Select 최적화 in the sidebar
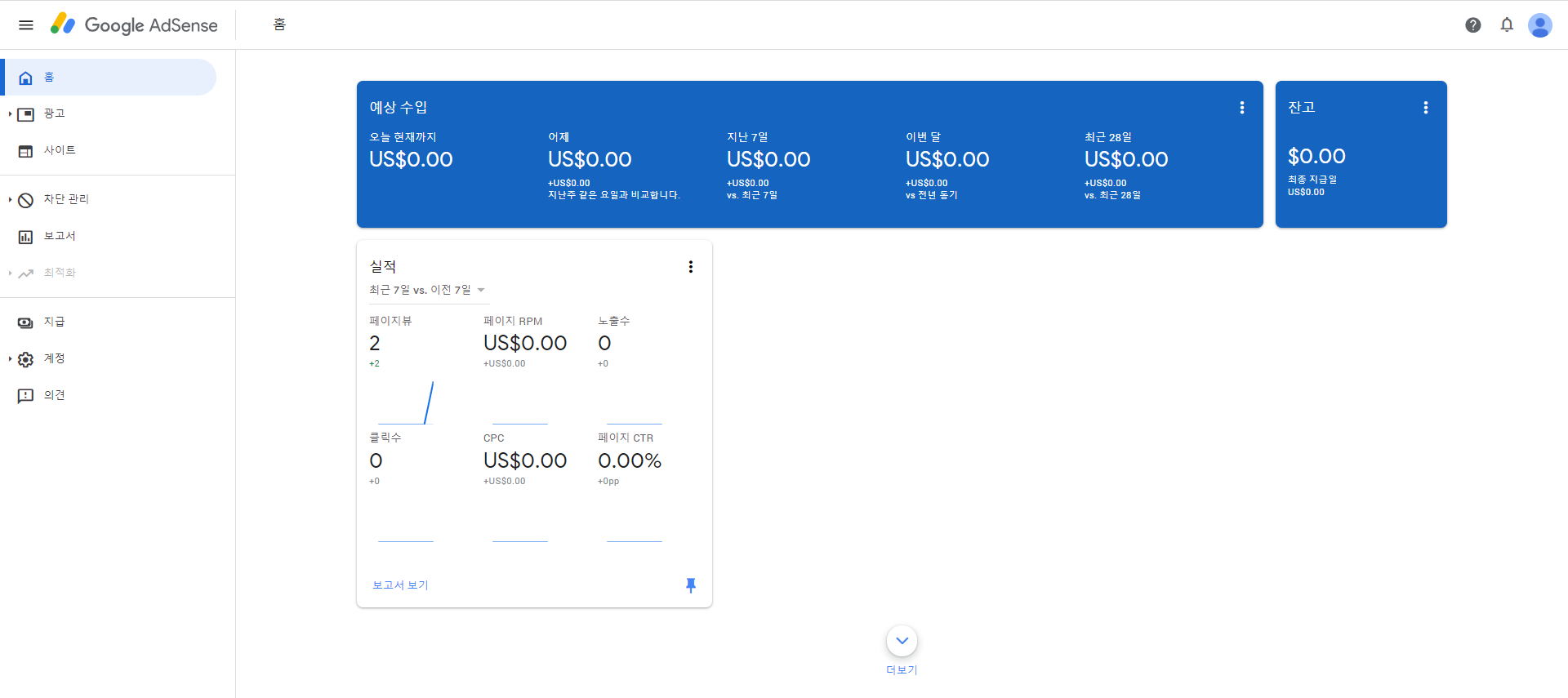Viewport: 1568px width, 698px height. click(109, 273)
